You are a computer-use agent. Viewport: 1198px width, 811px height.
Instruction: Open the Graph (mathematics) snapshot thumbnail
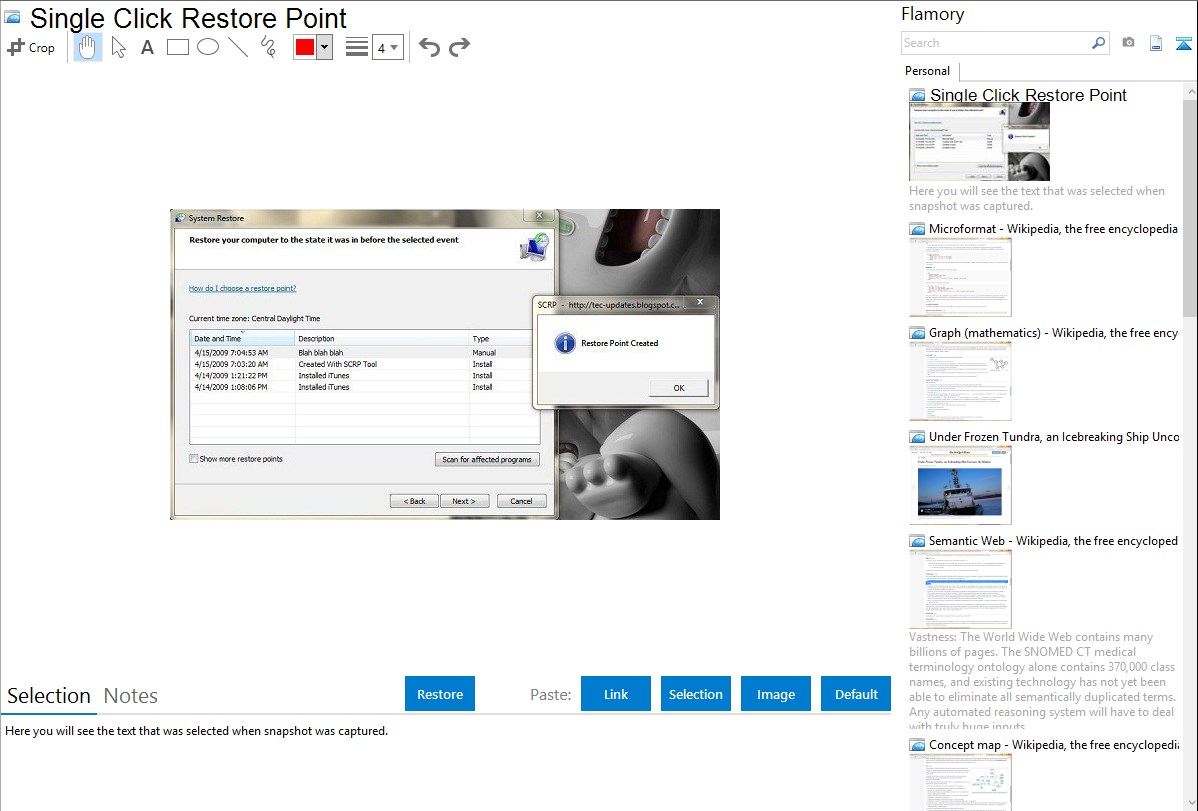[x=960, y=380]
